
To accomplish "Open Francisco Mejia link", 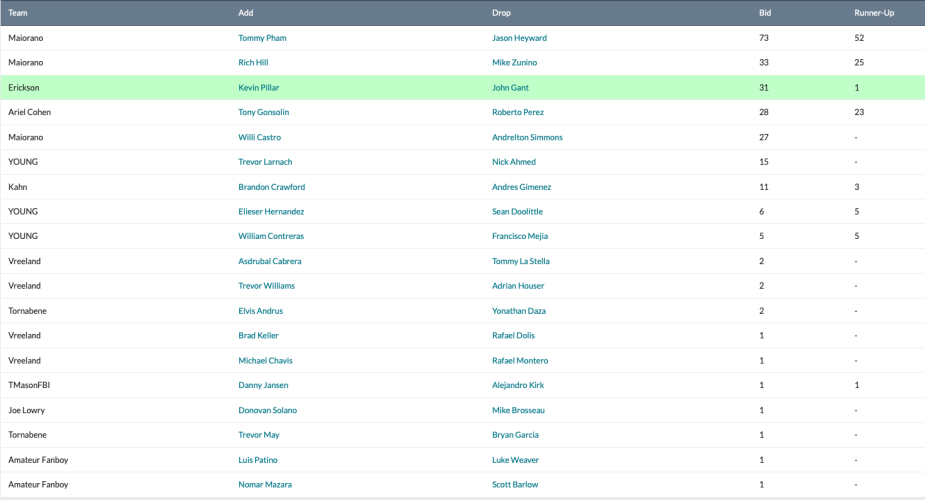I will [x=520, y=236].
